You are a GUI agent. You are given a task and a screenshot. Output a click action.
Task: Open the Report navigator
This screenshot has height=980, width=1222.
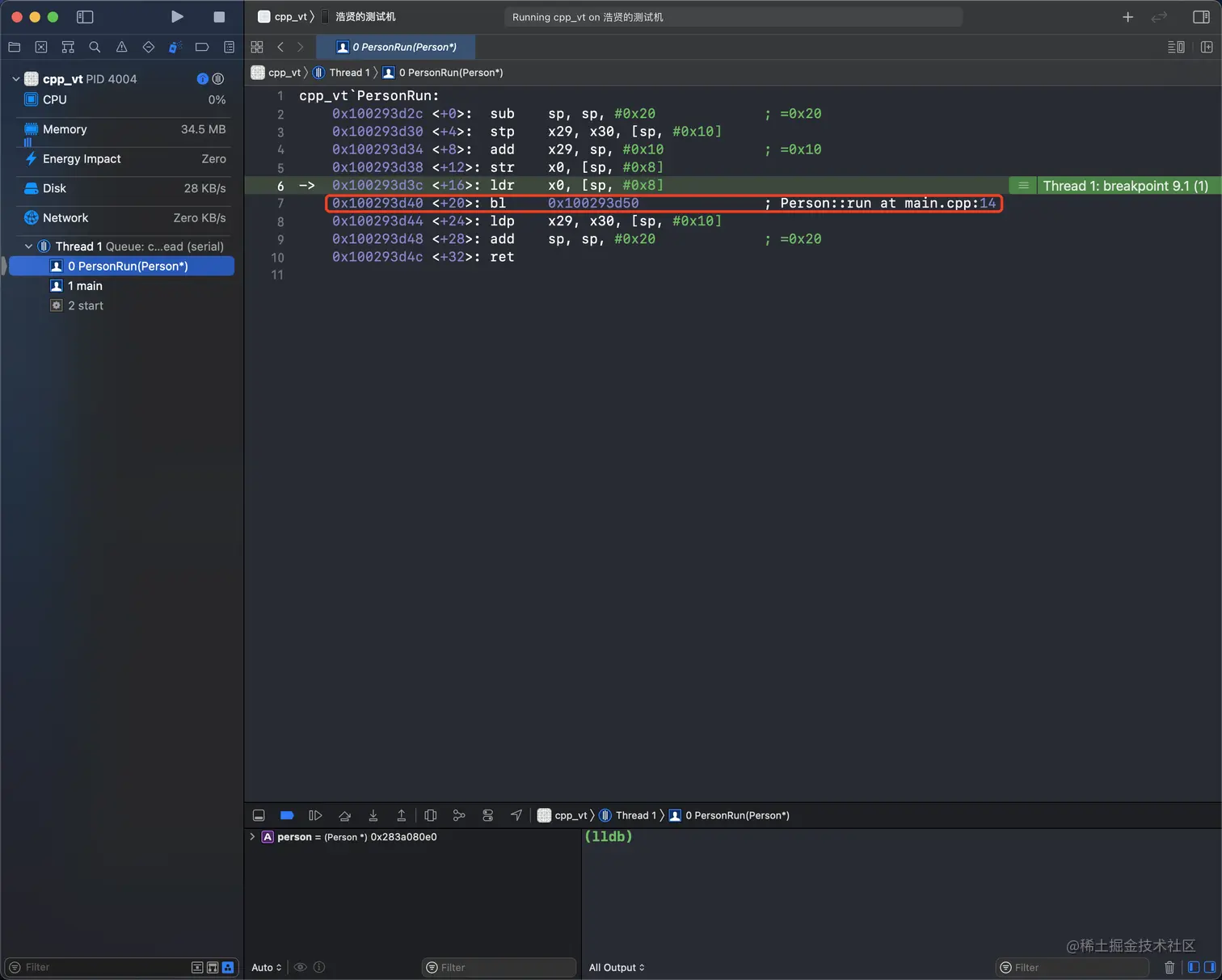coord(229,47)
